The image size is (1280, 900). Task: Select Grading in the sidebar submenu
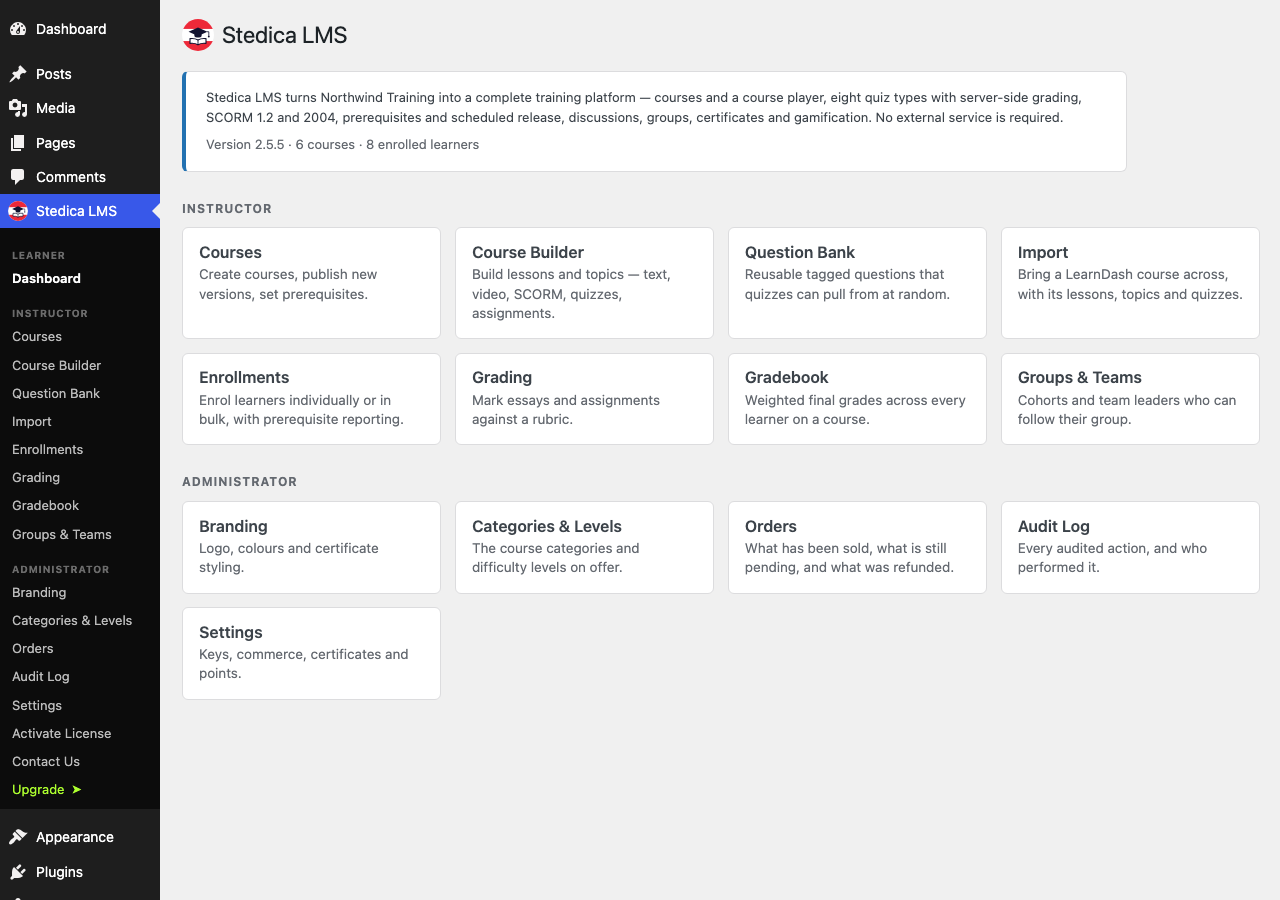pos(36,478)
